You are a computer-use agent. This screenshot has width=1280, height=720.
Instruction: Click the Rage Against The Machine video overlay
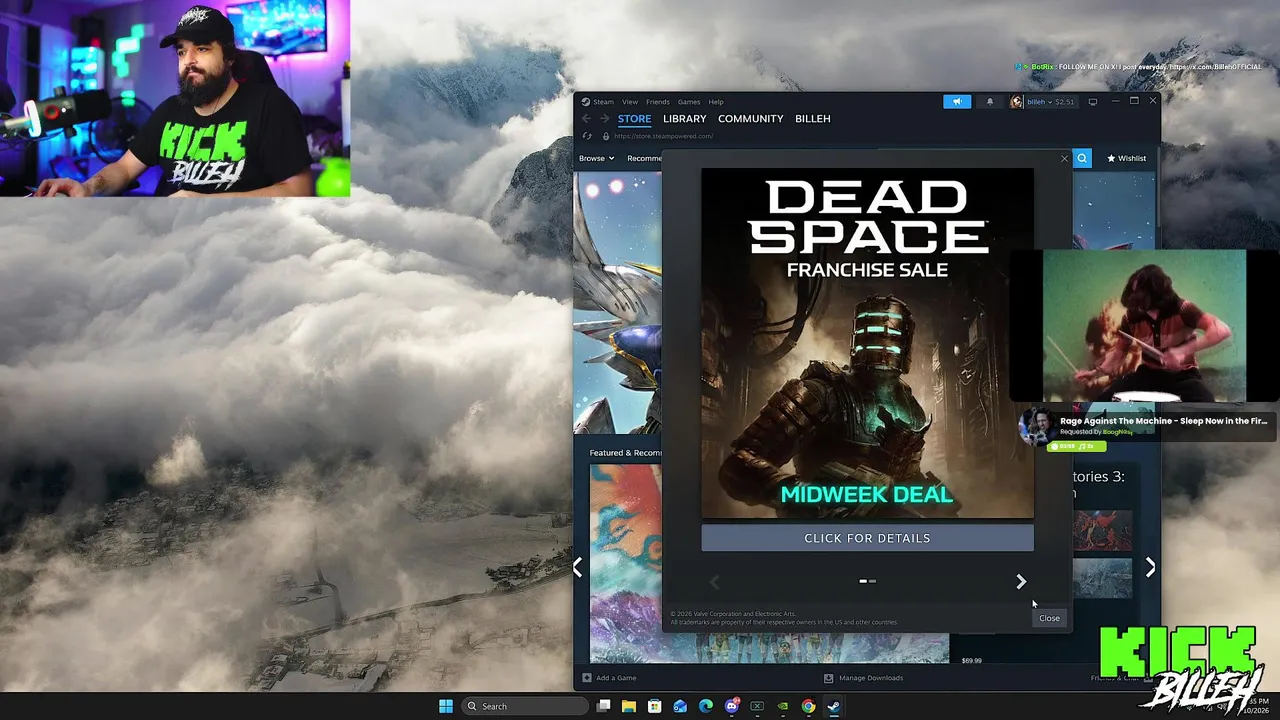tap(1144, 326)
